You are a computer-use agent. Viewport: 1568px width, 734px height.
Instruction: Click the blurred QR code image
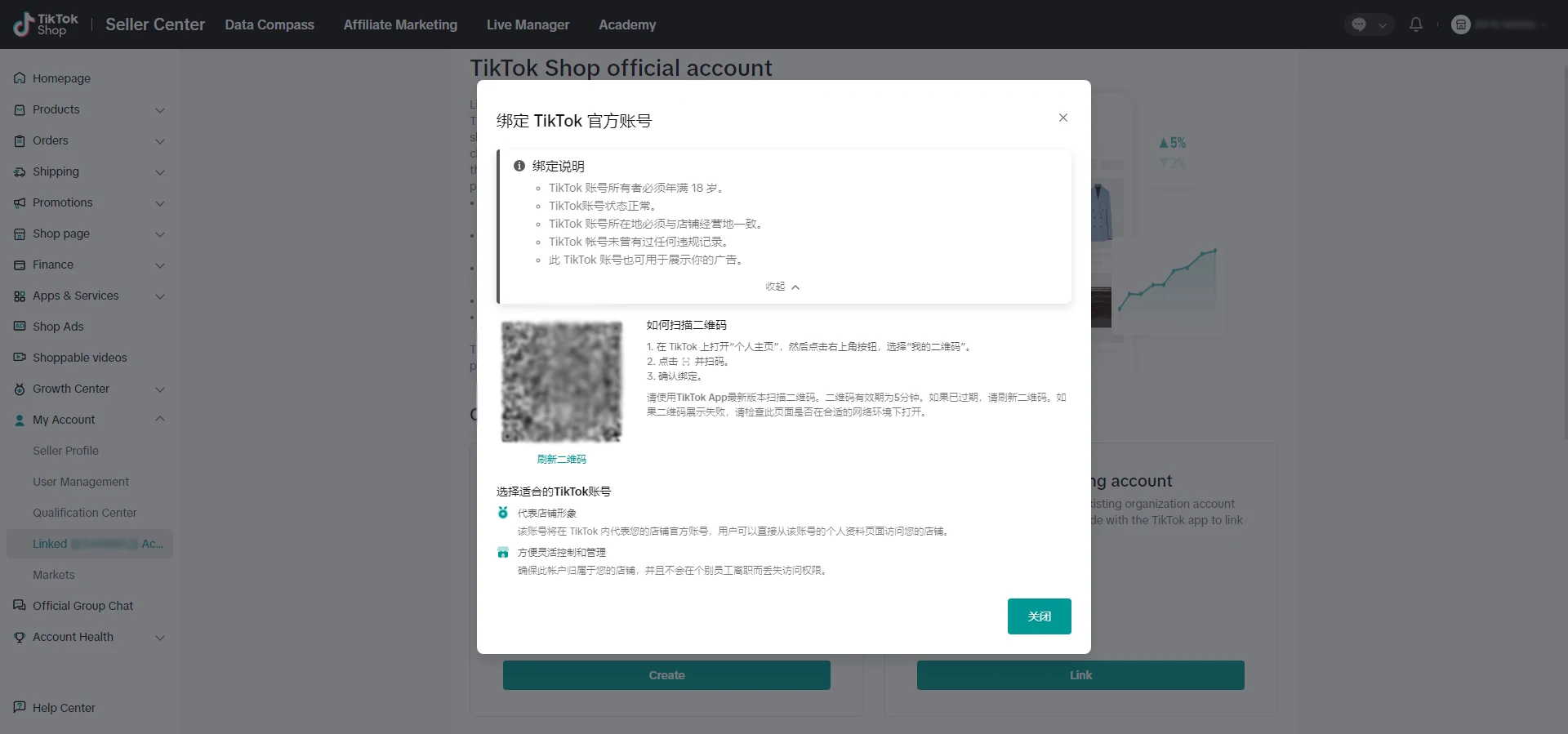click(561, 381)
